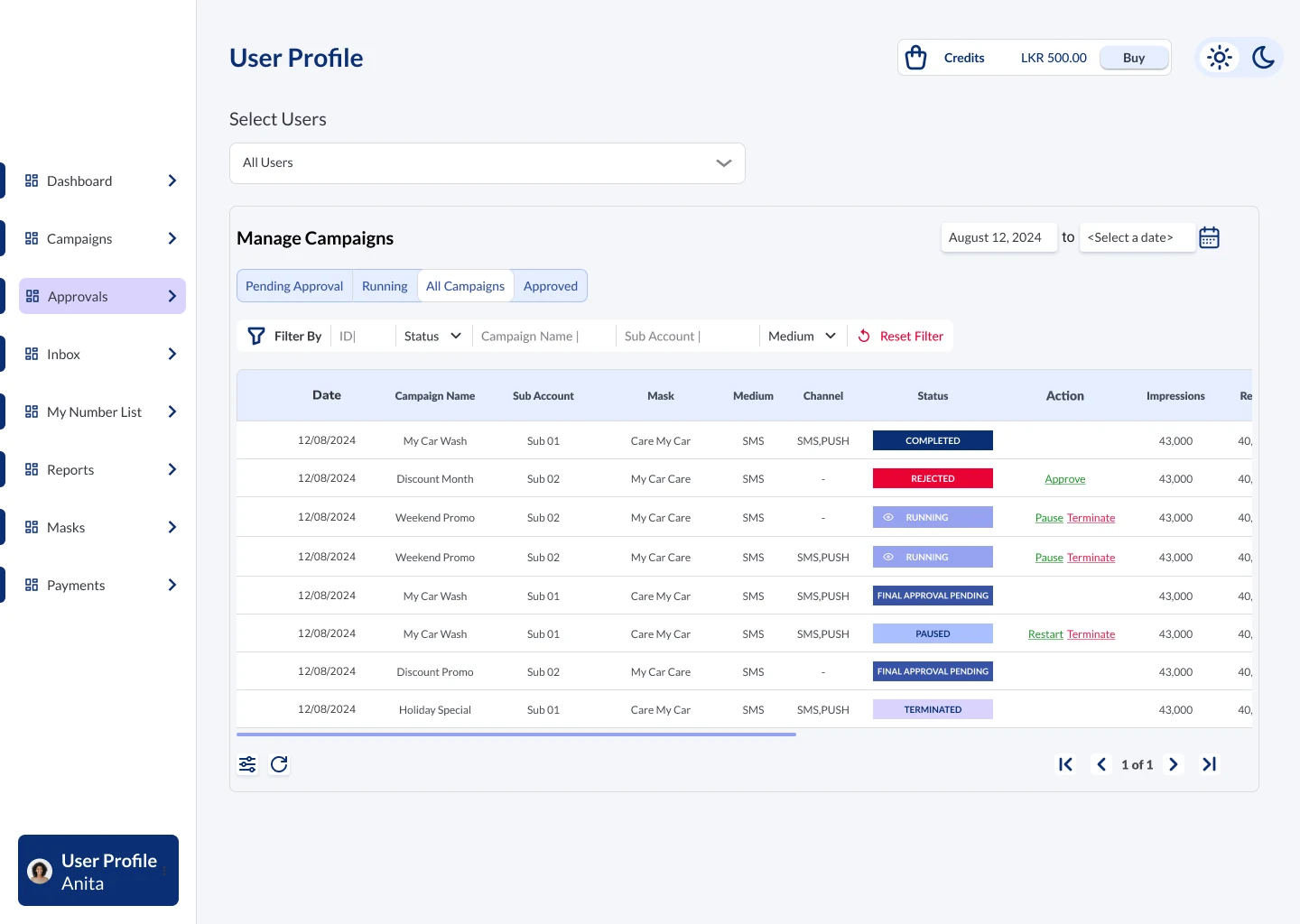Open the Payments sidebar menu item

coord(102,585)
